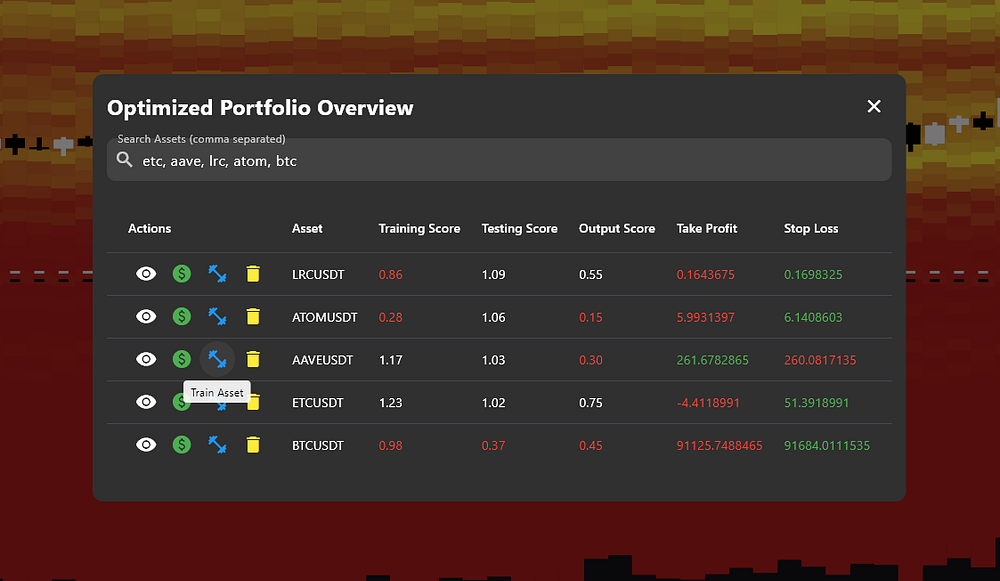
Task: Click ATOMUSDT training score 0.28
Action: (x=390, y=318)
